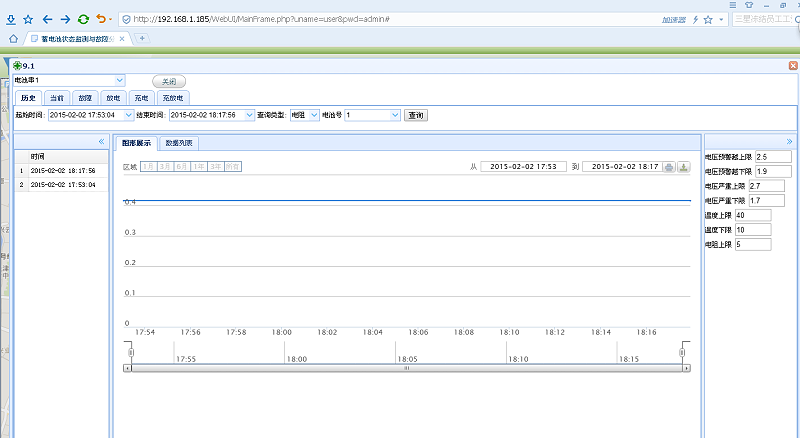Close the 9.1 panel with the X icon
800x438 pixels.
(x=793, y=66)
